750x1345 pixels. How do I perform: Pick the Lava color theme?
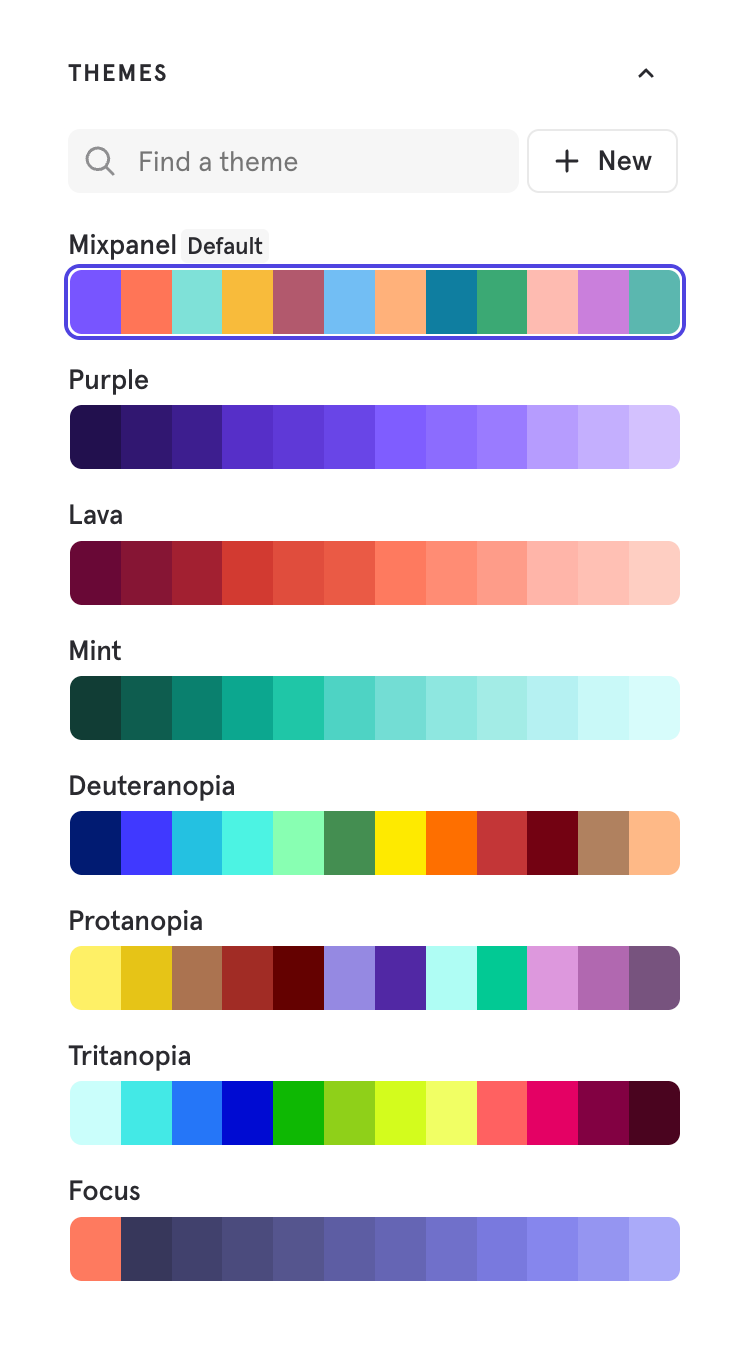[x=375, y=573]
